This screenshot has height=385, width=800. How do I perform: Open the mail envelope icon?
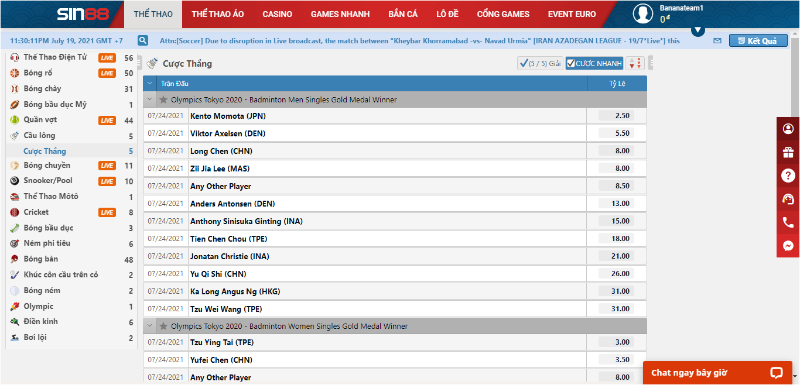coord(717,41)
